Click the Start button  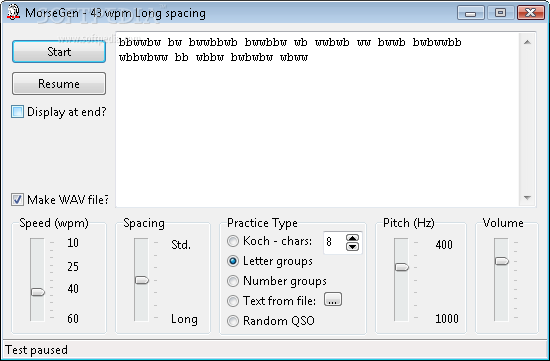59,52
